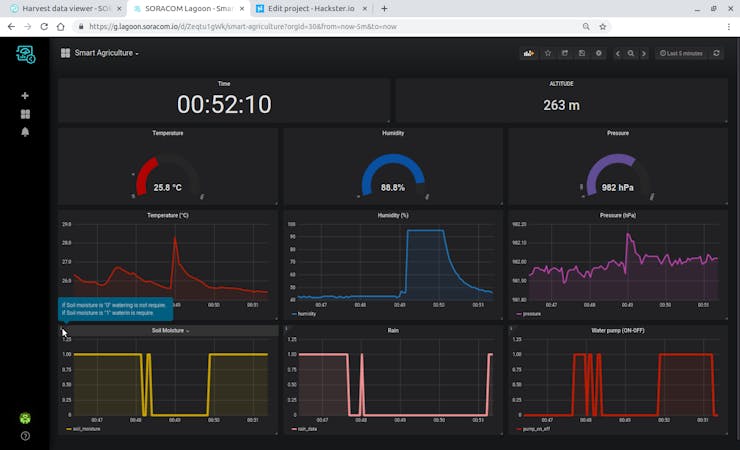The image size is (740, 450).
Task: Star the Smart Agriculture dashboard
Action: tap(548, 53)
